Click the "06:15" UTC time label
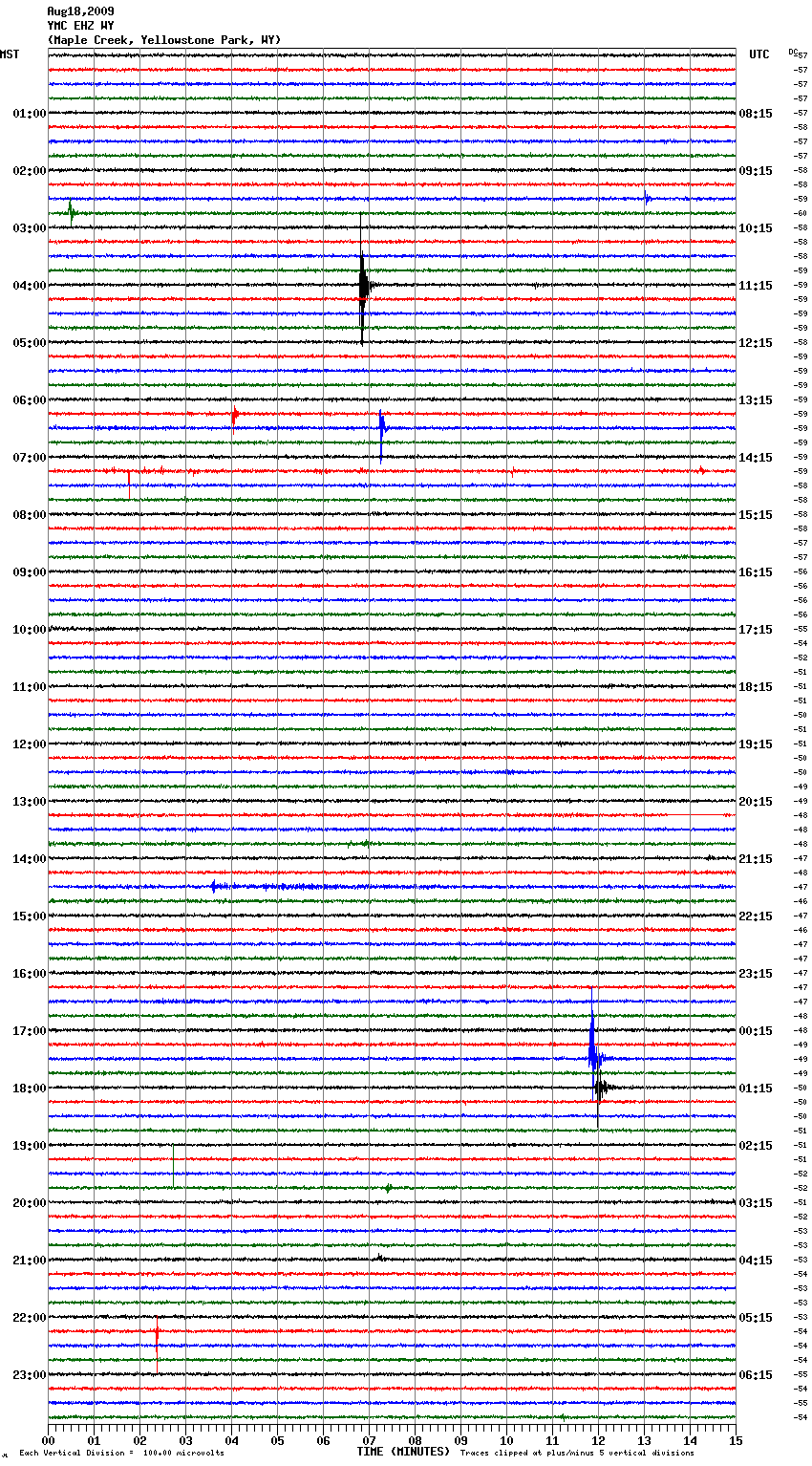812x1466 pixels. (x=756, y=1375)
